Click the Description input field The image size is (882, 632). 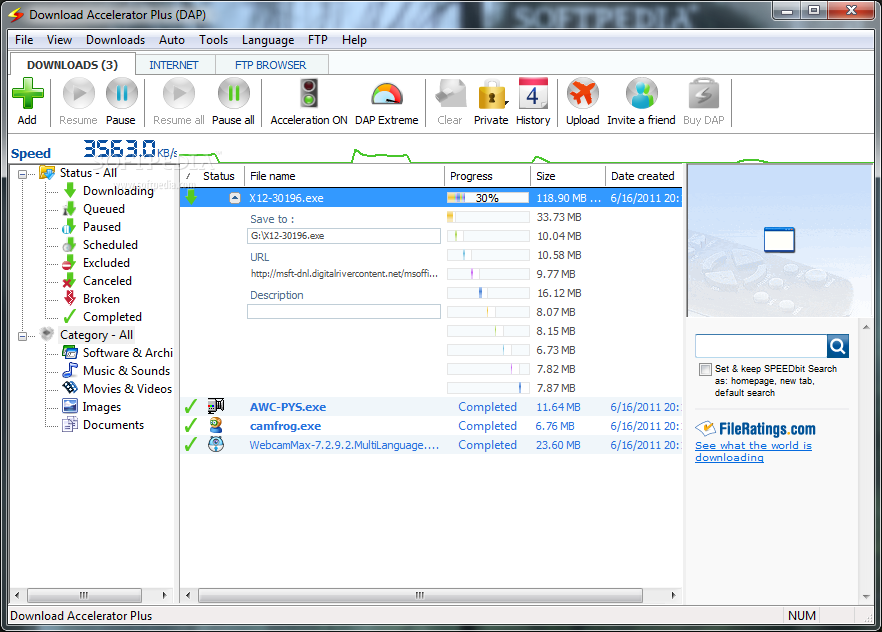(x=344, y=312)
